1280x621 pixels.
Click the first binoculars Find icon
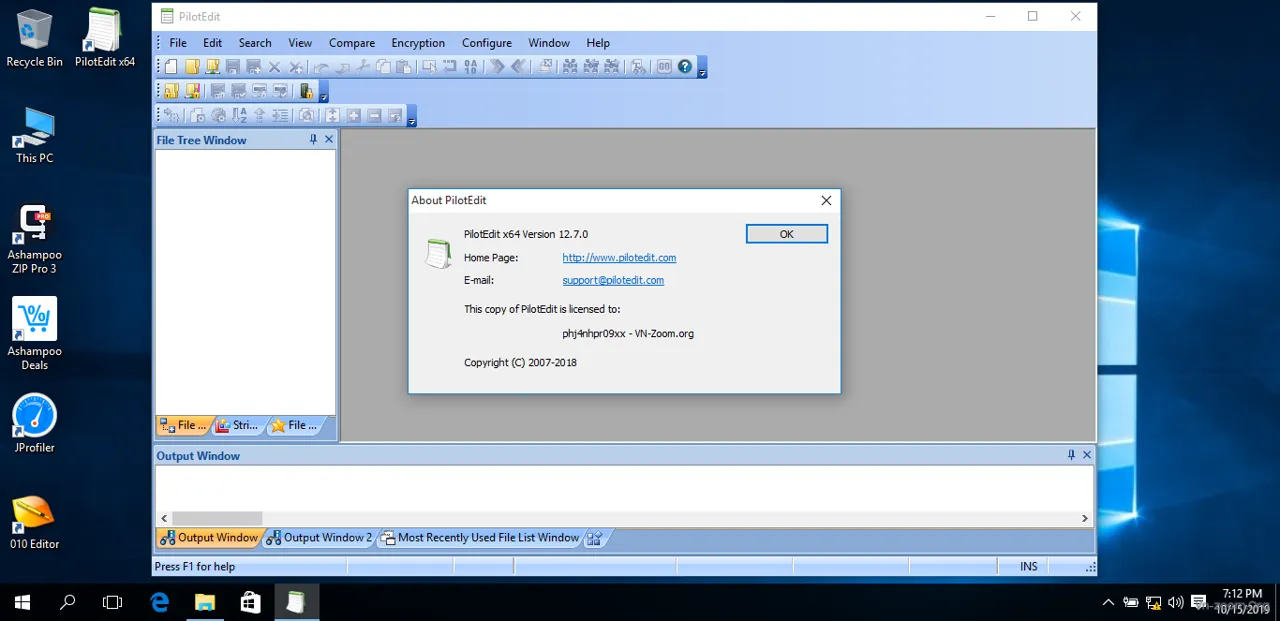570,67
